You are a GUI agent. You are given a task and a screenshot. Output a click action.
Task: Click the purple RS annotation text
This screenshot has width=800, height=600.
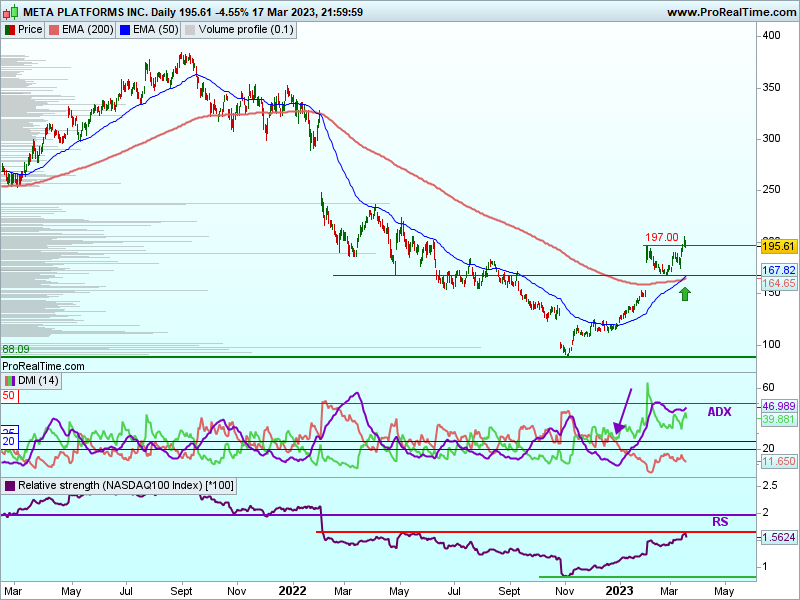tap(720, 522)
